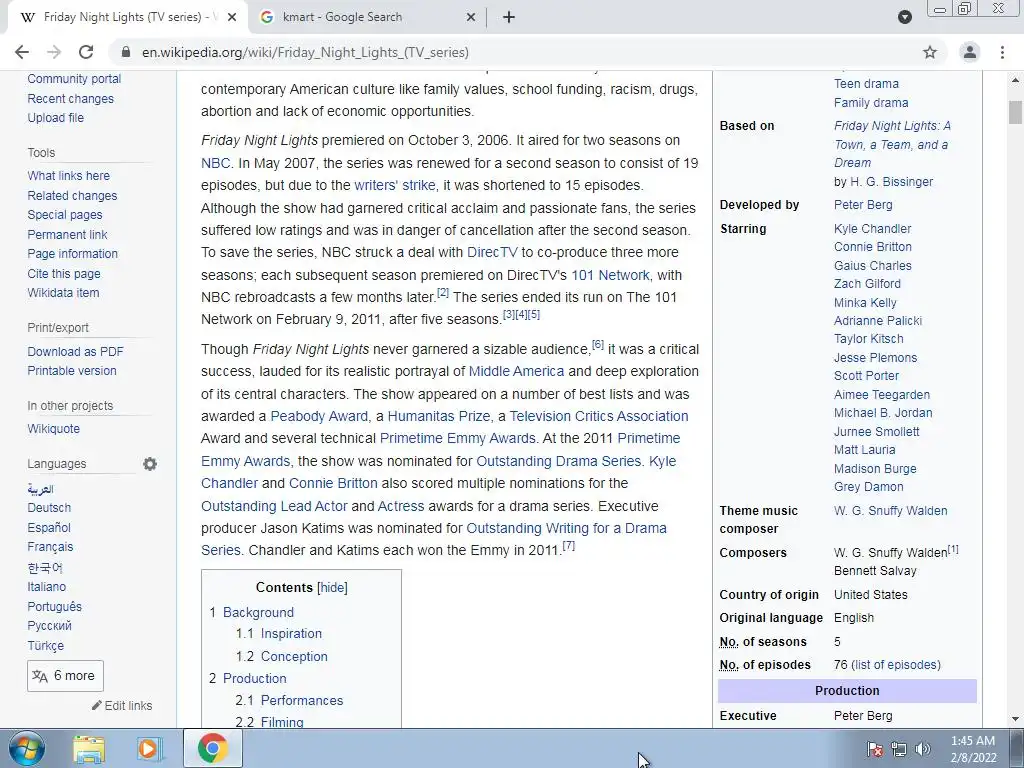1024x768 pixels.
Task: Open Special pages link
Action: (65, 215)
